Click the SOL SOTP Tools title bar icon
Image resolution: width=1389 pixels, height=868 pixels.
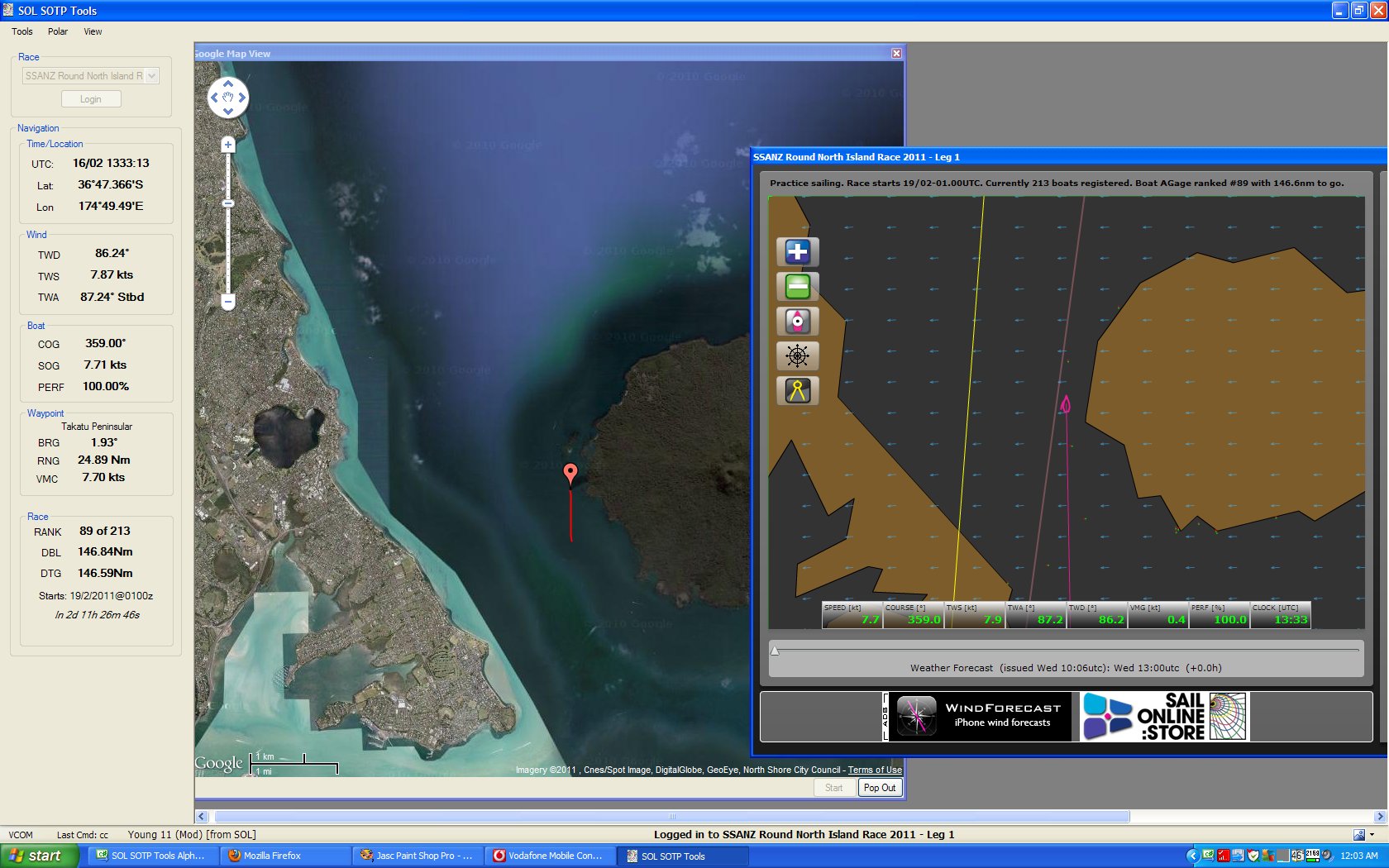pyautogui.click(x=8, y=10)
